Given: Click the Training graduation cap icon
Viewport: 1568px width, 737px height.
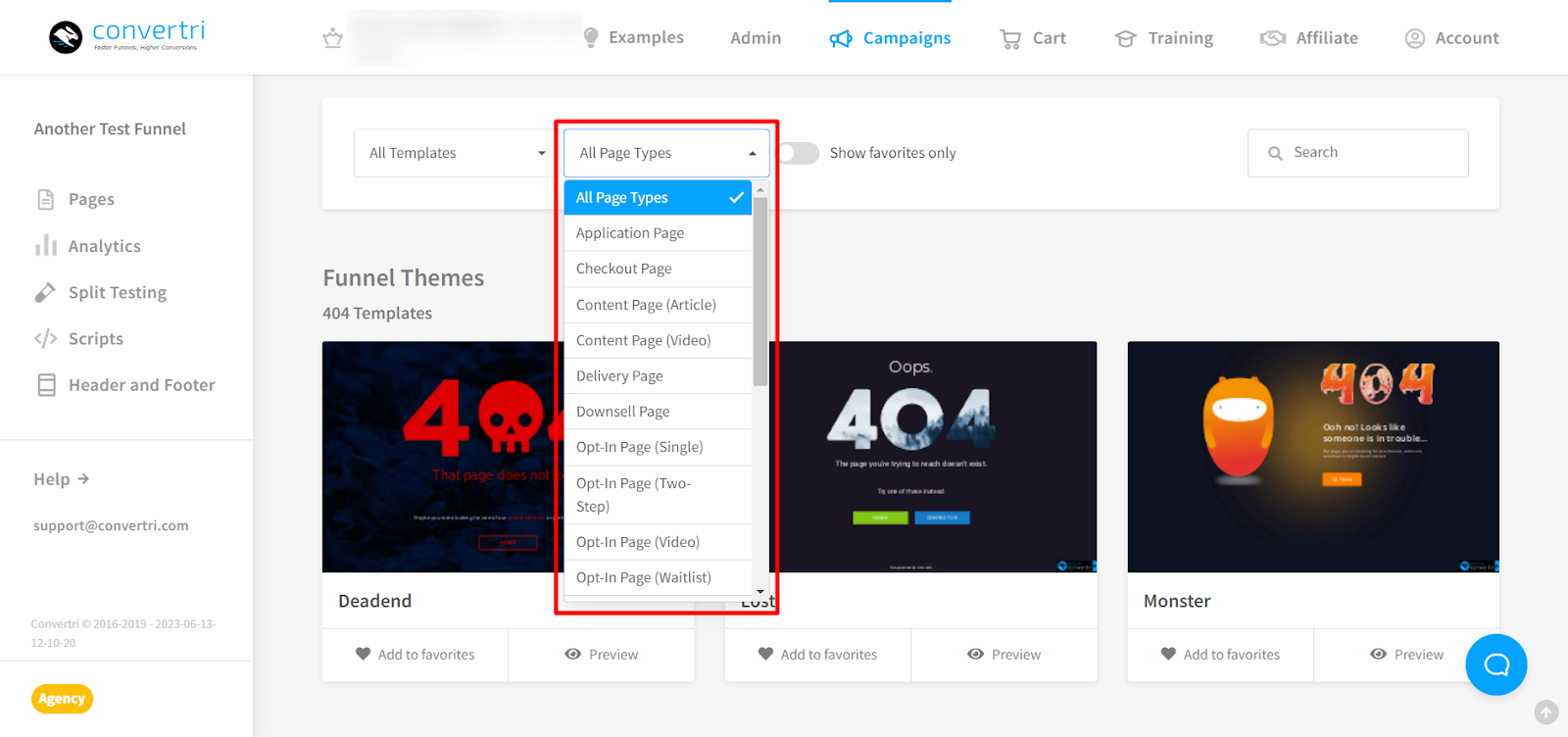Looking at the screenshot, I should (x=1125, y=38).
